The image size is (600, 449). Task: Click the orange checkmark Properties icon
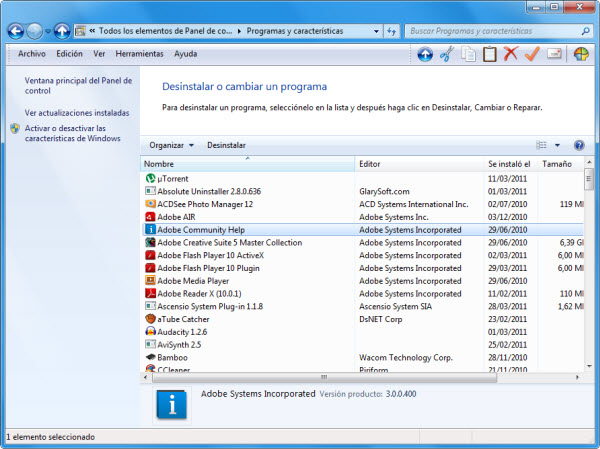coord(532,54)
